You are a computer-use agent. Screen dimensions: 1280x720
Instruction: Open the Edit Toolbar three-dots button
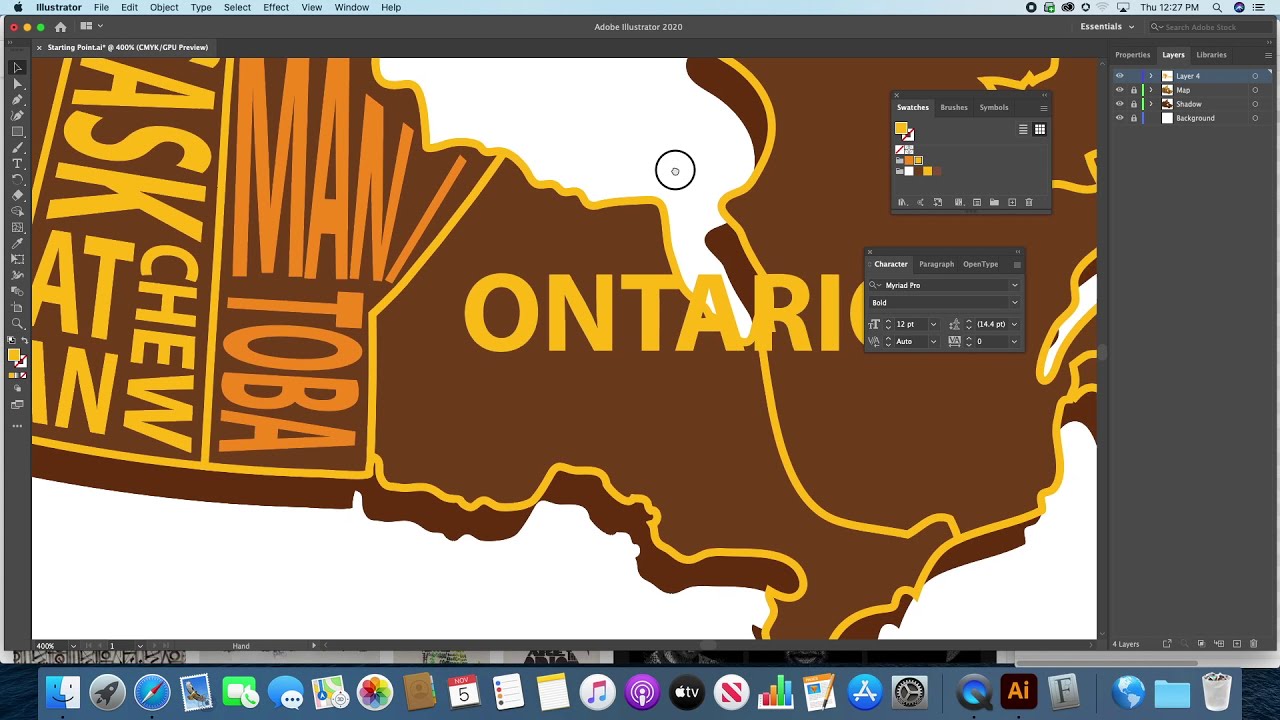coord(18,426)
